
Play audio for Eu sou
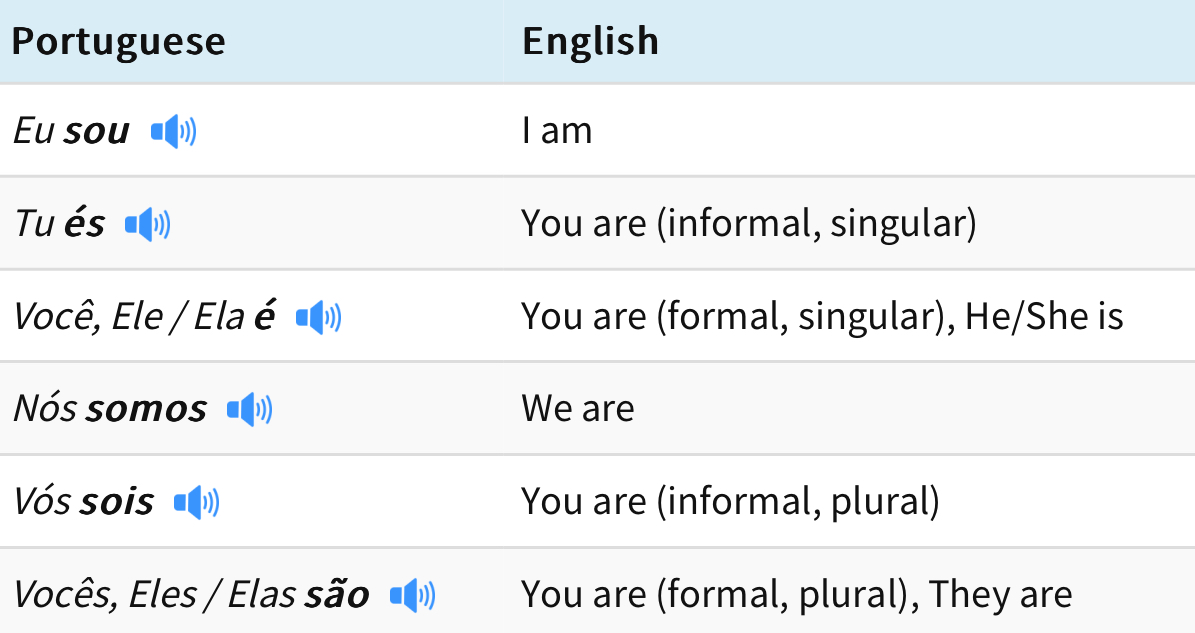coord(173,131)
